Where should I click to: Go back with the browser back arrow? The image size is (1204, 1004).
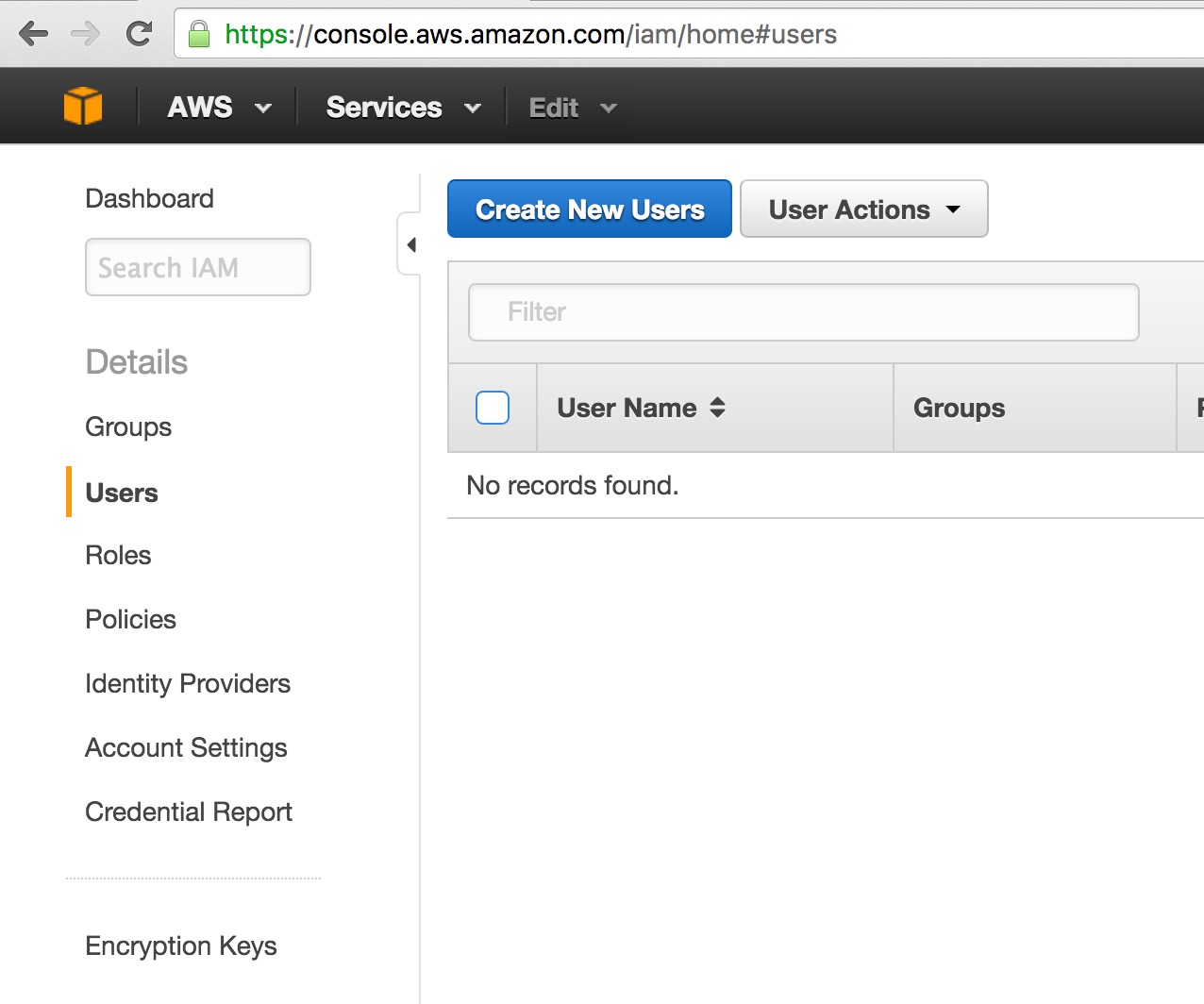[x=33, y=34]
